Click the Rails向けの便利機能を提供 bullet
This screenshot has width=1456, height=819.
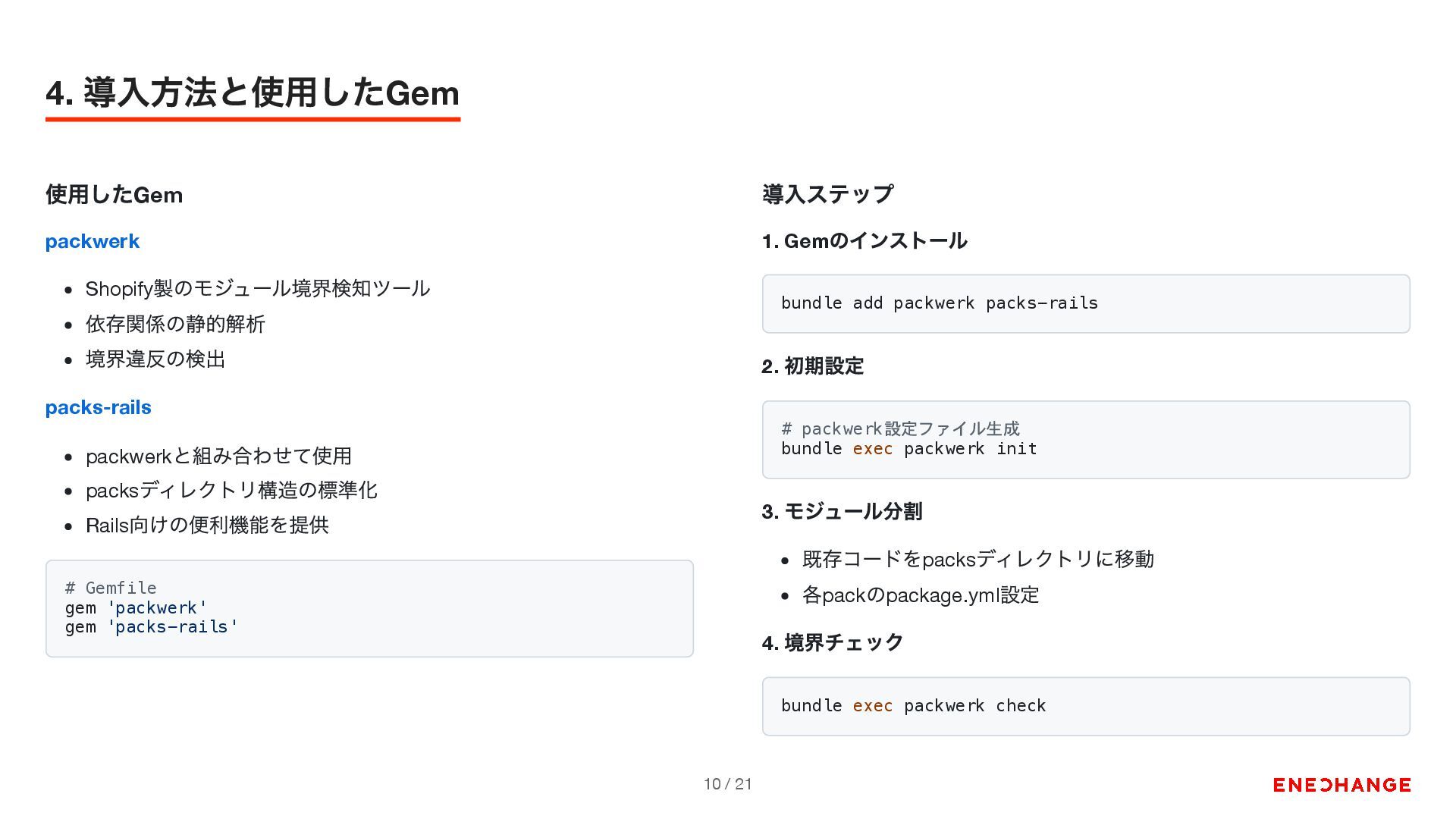pos(207,526)
